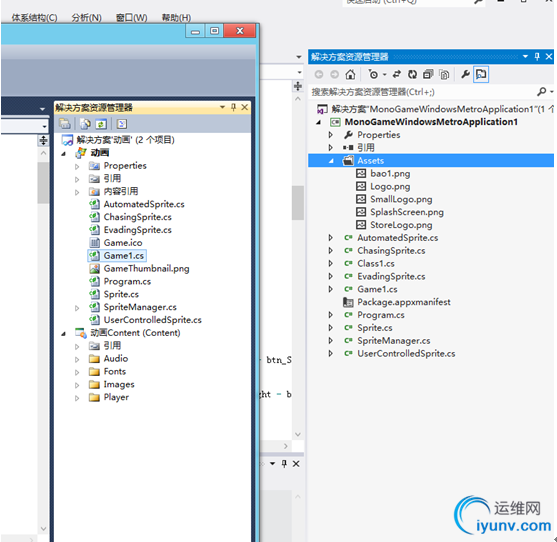Screen dimensions: 557x542
Task: Collapse the 动画 project node
Action: [64, 153]
